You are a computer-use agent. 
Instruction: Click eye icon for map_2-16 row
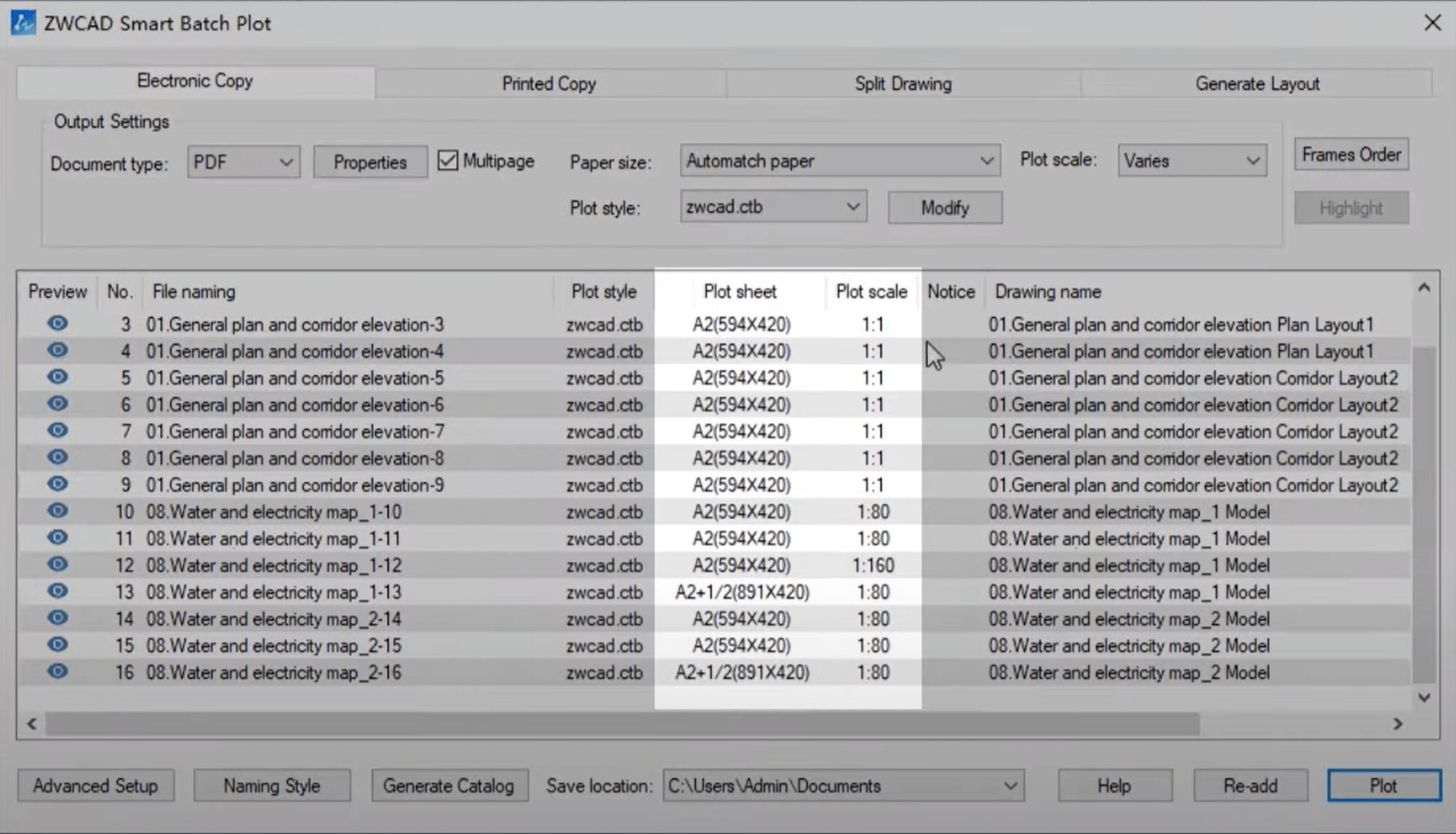(x=57, y=672)
